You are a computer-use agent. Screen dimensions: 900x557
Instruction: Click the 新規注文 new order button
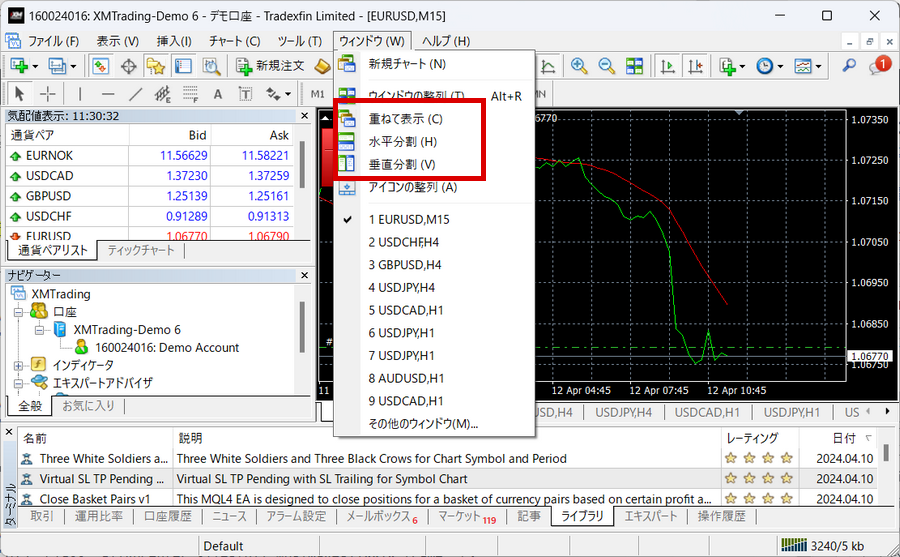270,66
